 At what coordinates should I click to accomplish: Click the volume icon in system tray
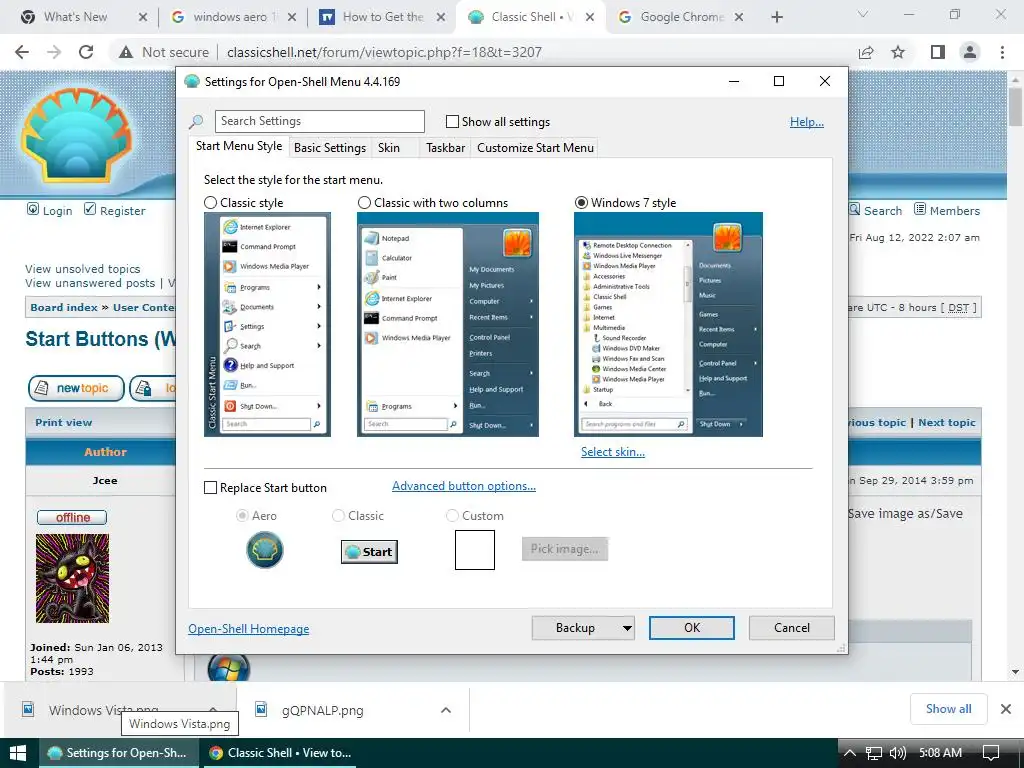coord(897,753)
